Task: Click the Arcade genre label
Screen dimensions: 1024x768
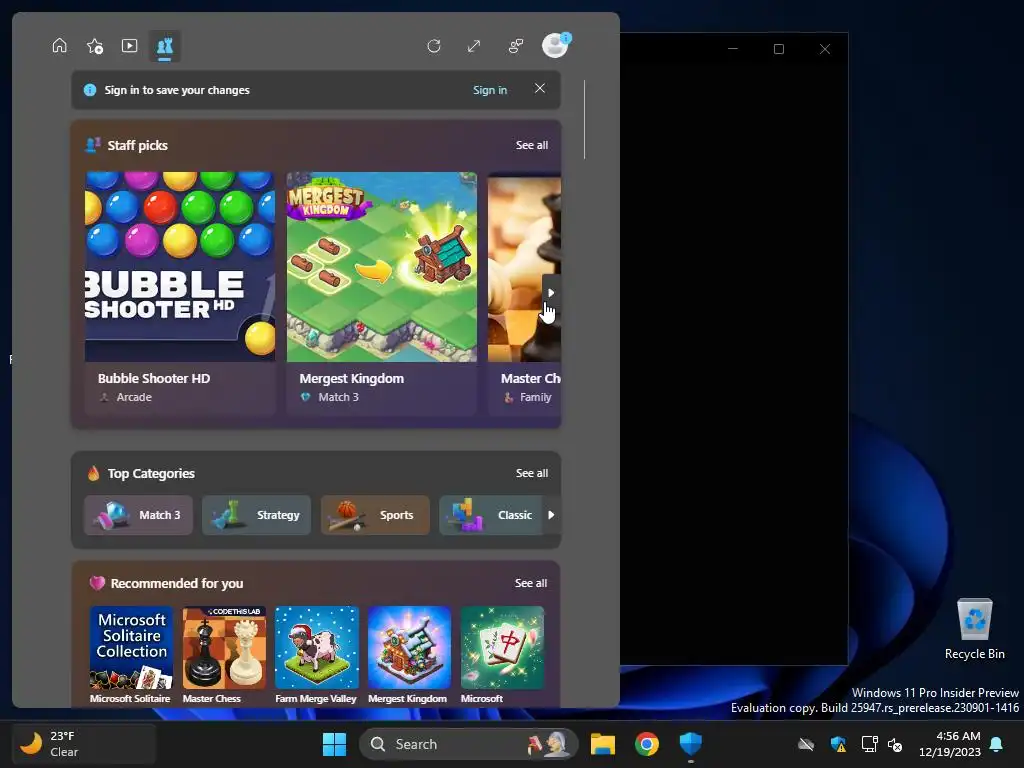Action: (x=134, y=397)
